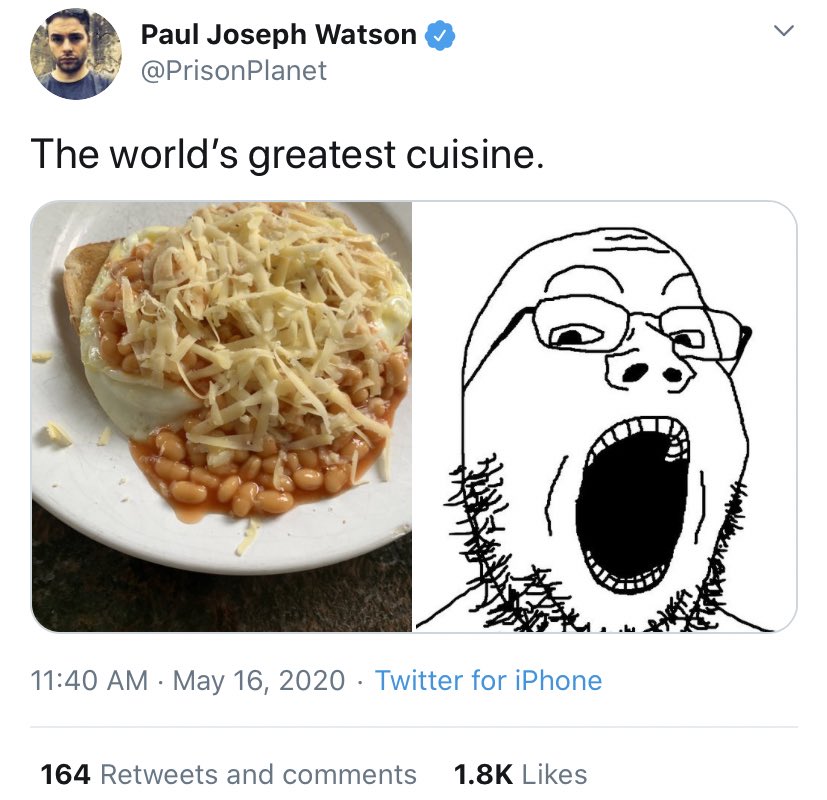The height and width of the screenshot is (800, 827).
Task: Open the open-mouth cartoon face image
Action: [x=605, y=416]
